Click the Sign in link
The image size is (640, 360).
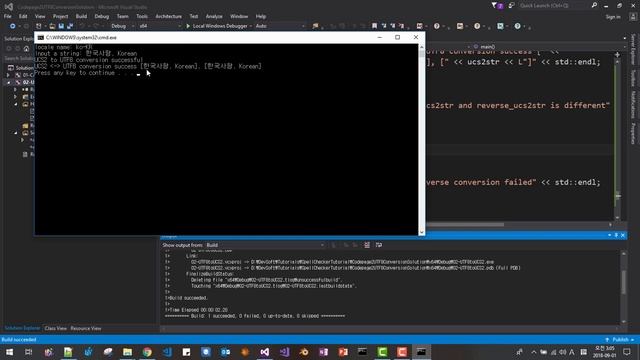613,17
